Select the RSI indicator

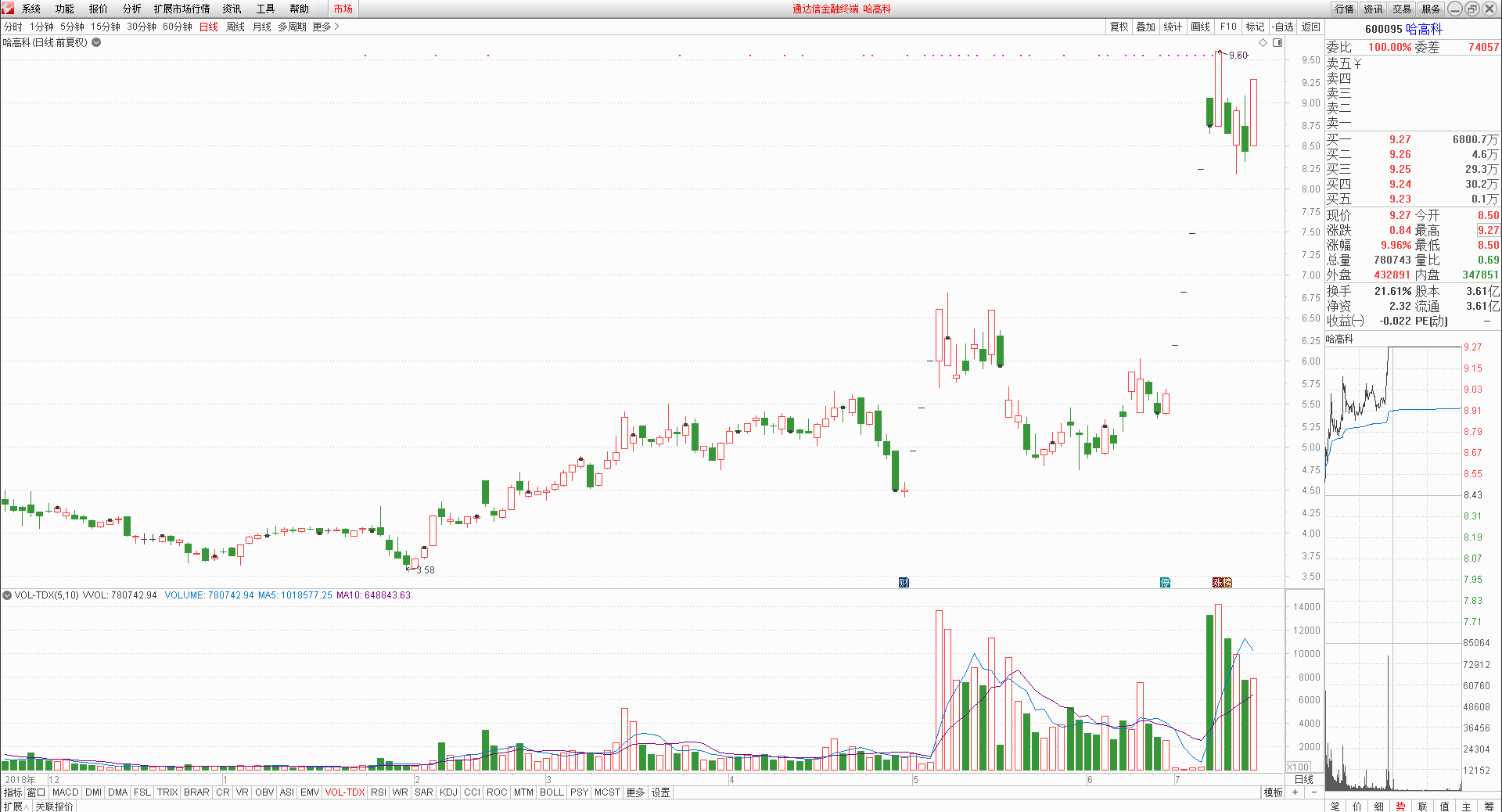[379, 792]
